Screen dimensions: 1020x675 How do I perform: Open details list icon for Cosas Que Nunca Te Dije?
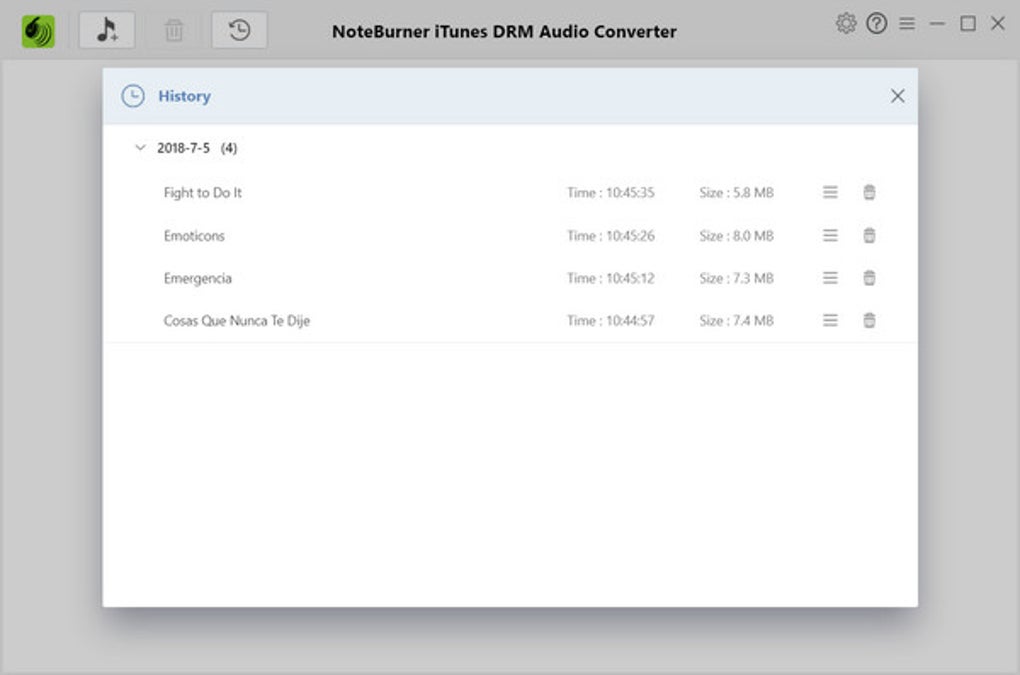click(830, 321)
